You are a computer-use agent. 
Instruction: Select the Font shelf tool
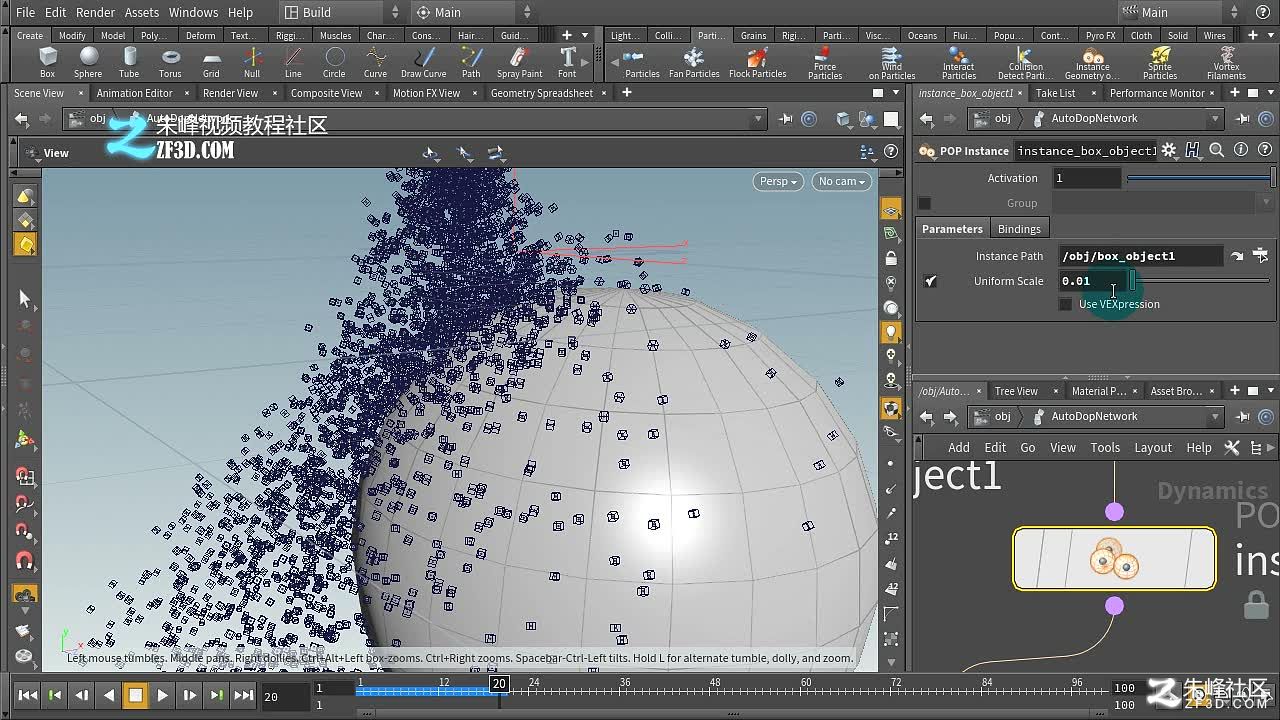click(x=567, y=62)
